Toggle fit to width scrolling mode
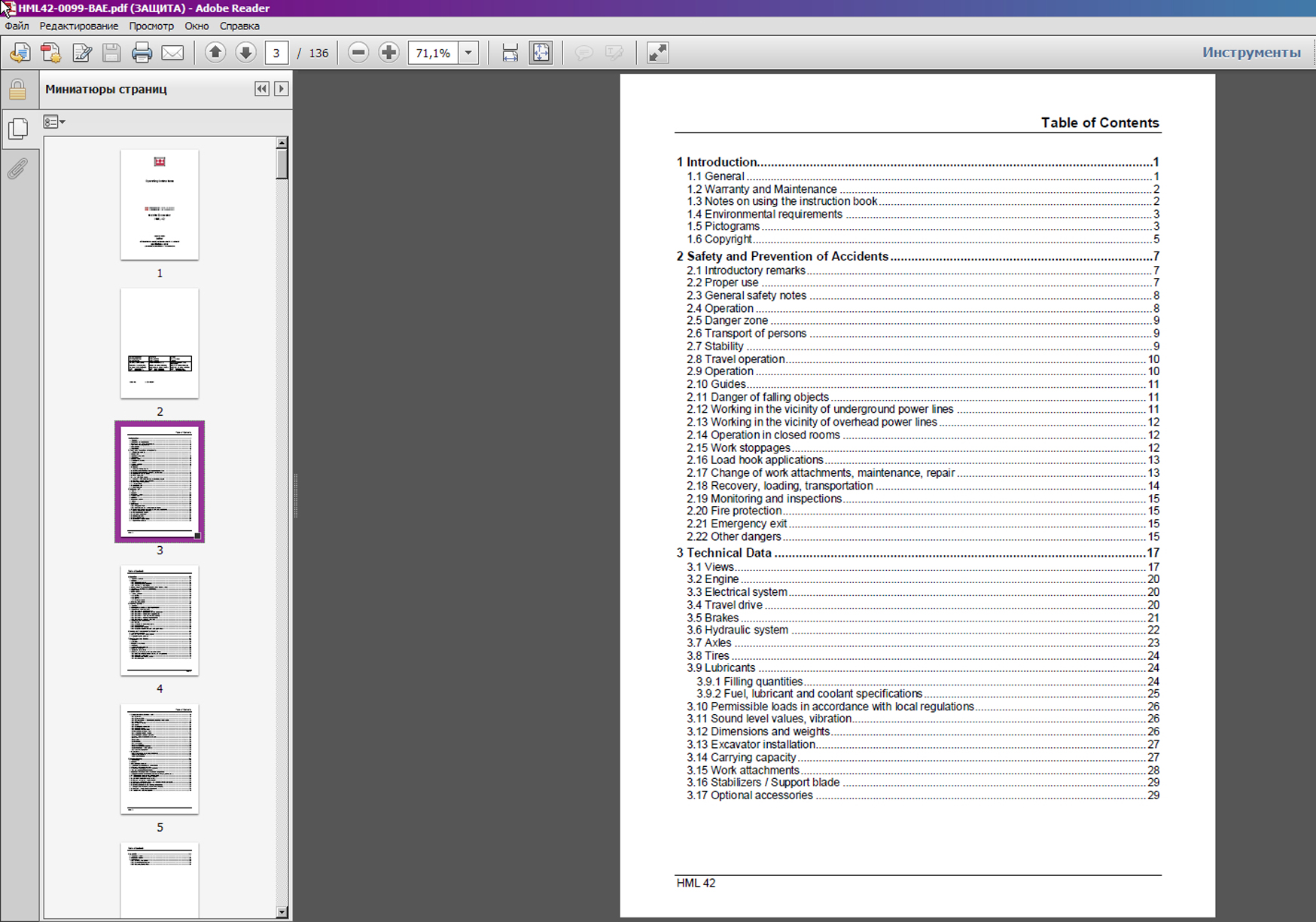1316x922 pixels. coord(510,53)
